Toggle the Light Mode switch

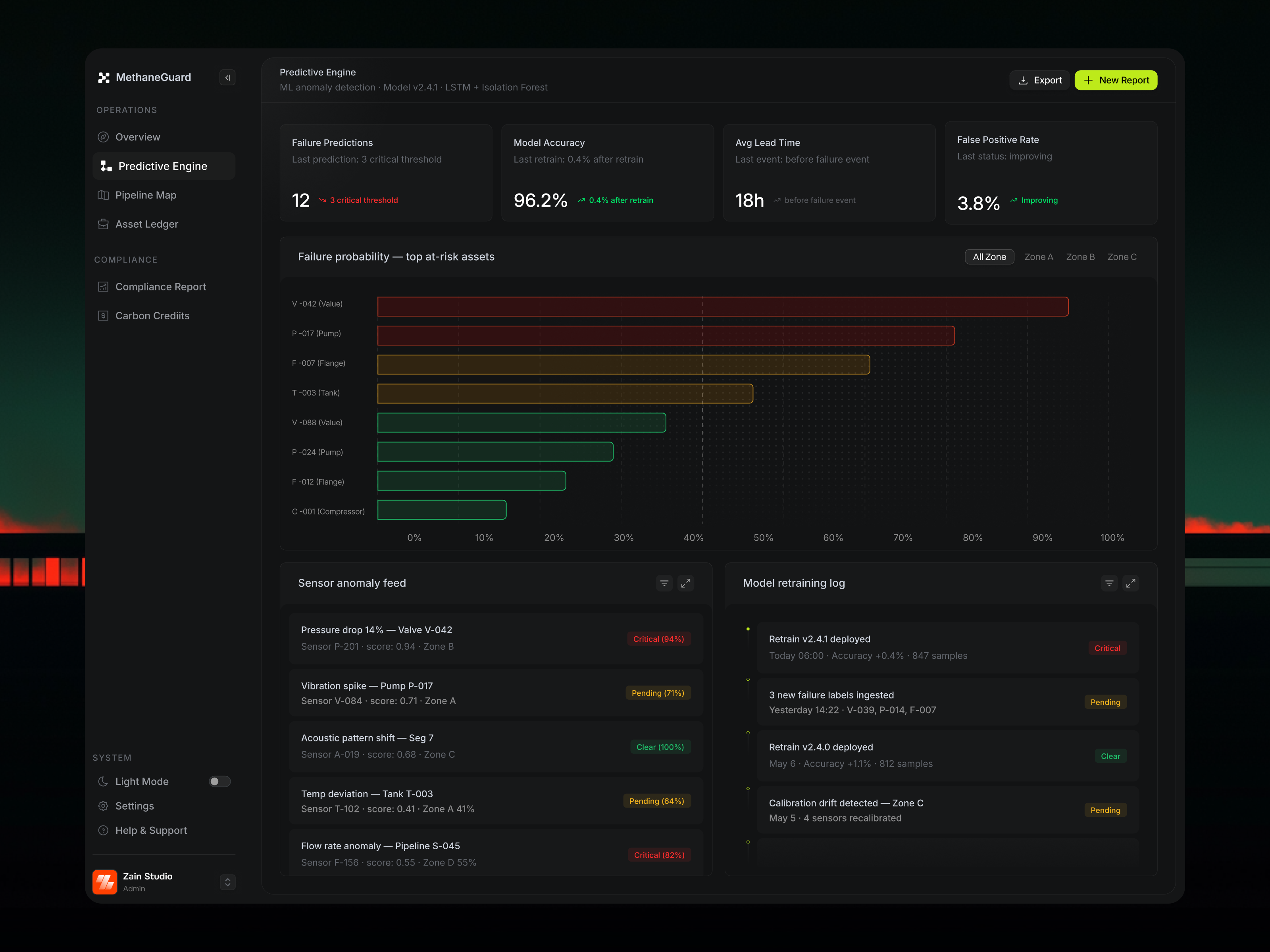coord(219,781)
